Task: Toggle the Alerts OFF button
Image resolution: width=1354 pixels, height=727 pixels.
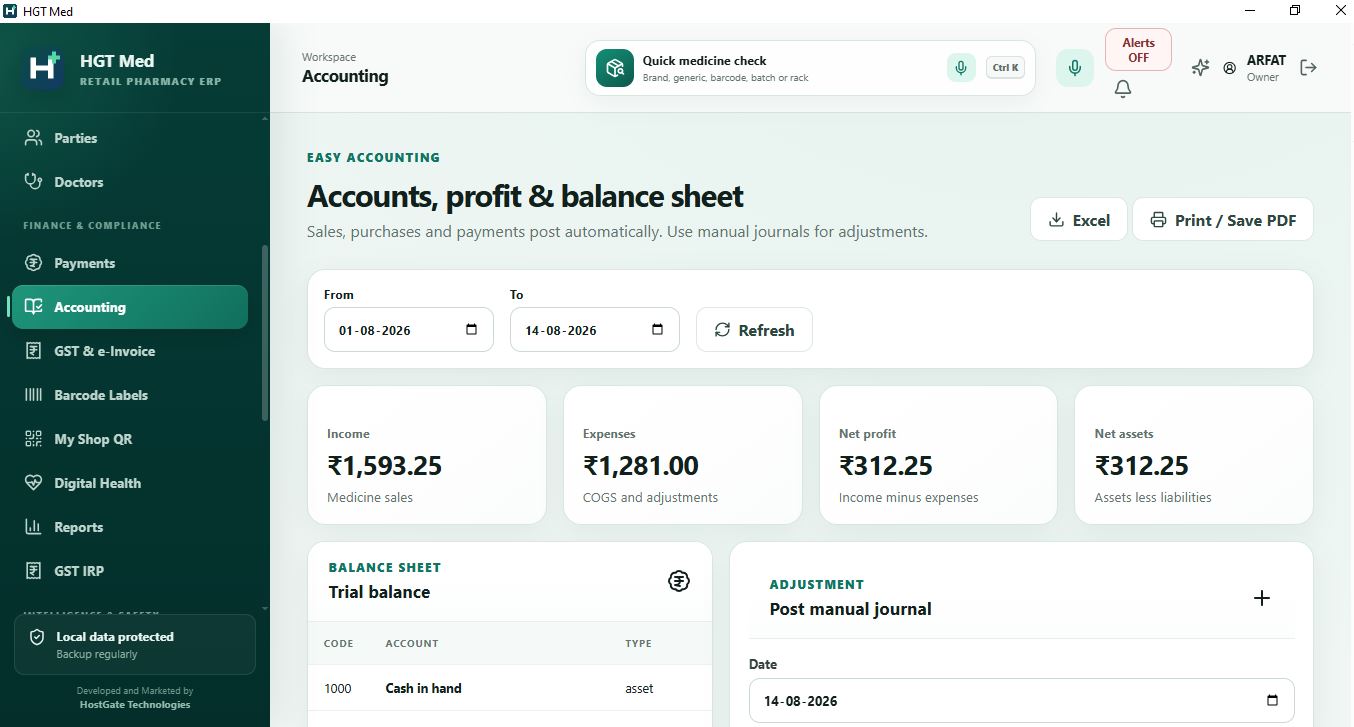Action: (1138, 50)
